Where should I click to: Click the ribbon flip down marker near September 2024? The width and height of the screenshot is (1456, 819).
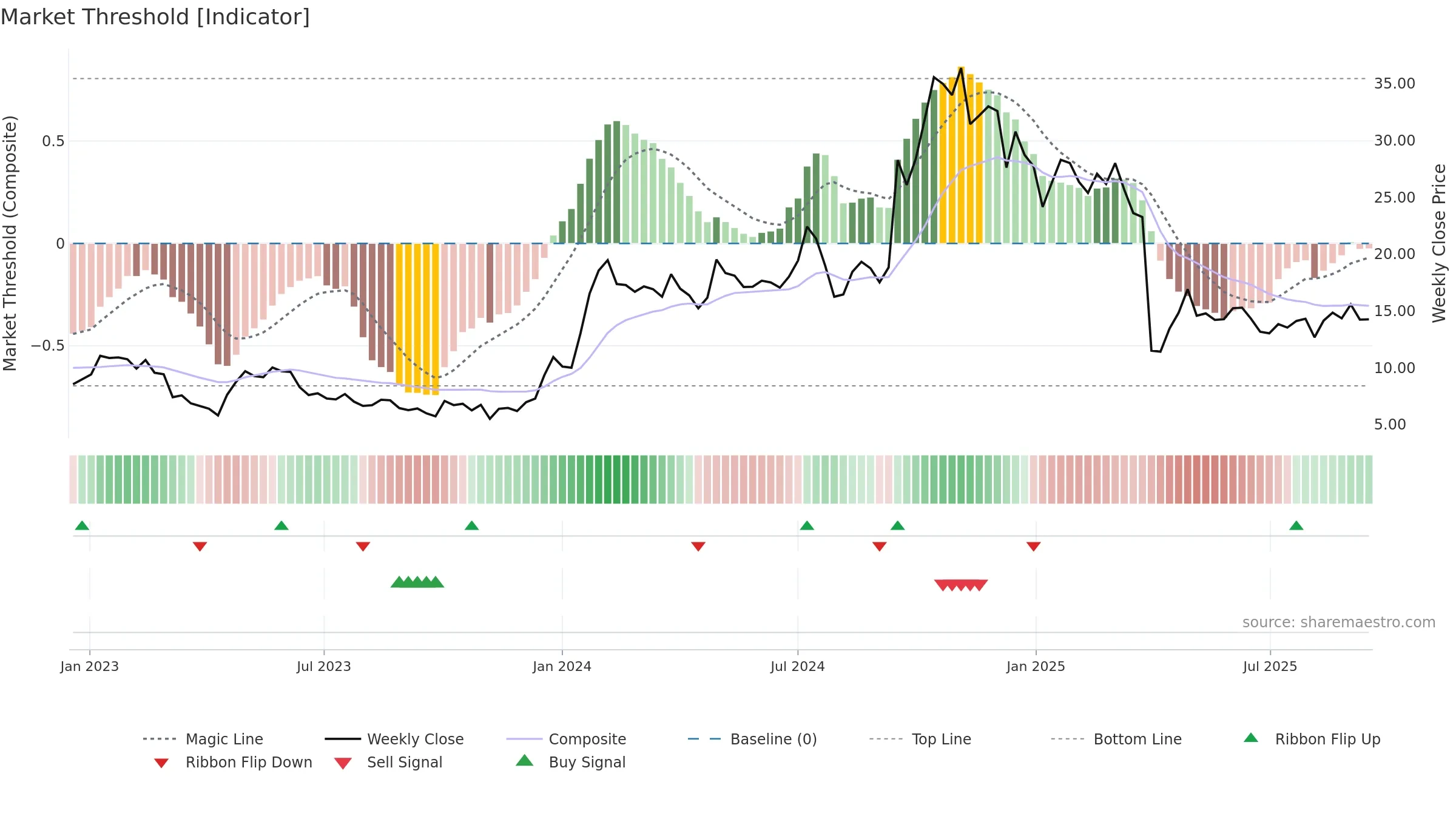pos(880,547)
